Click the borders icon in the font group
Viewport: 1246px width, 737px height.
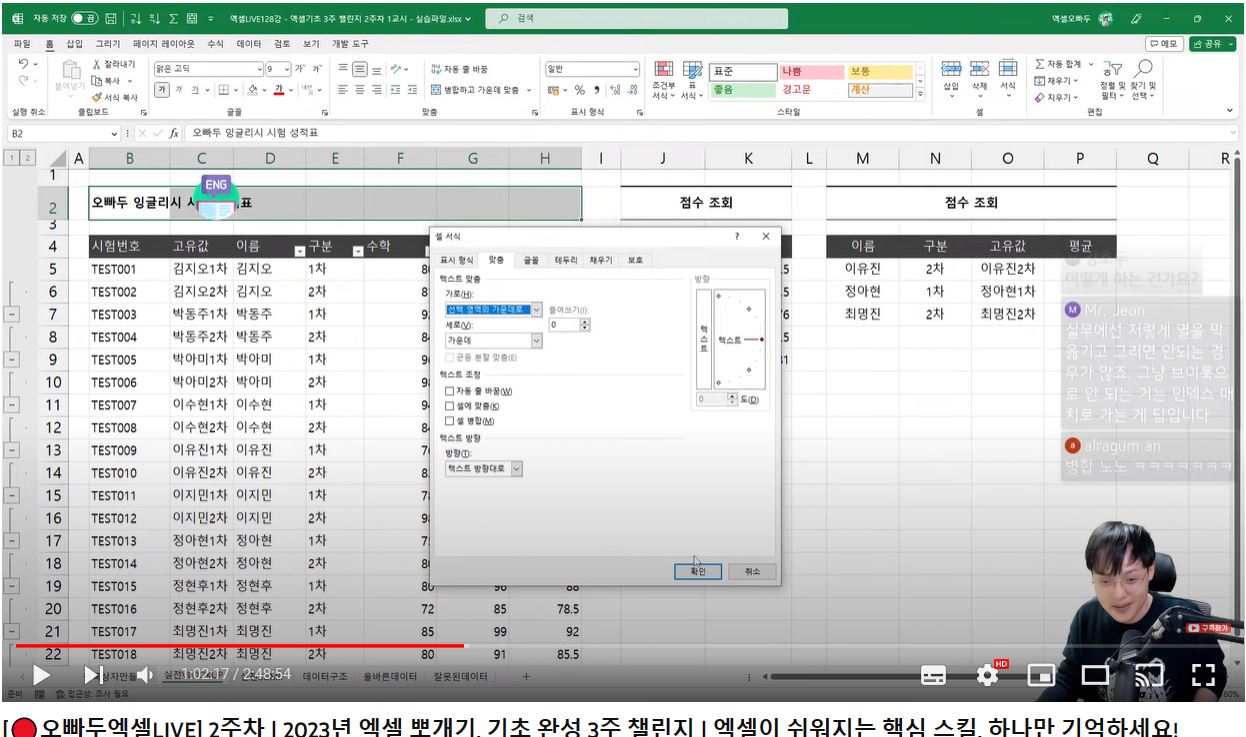[x=223, y=89]
